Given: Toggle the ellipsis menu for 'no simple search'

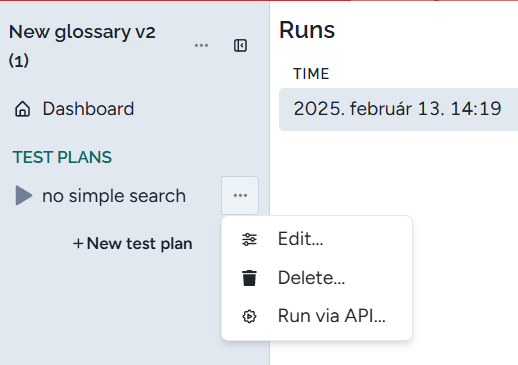Looking at the screenshot, I should click(240, 195).
